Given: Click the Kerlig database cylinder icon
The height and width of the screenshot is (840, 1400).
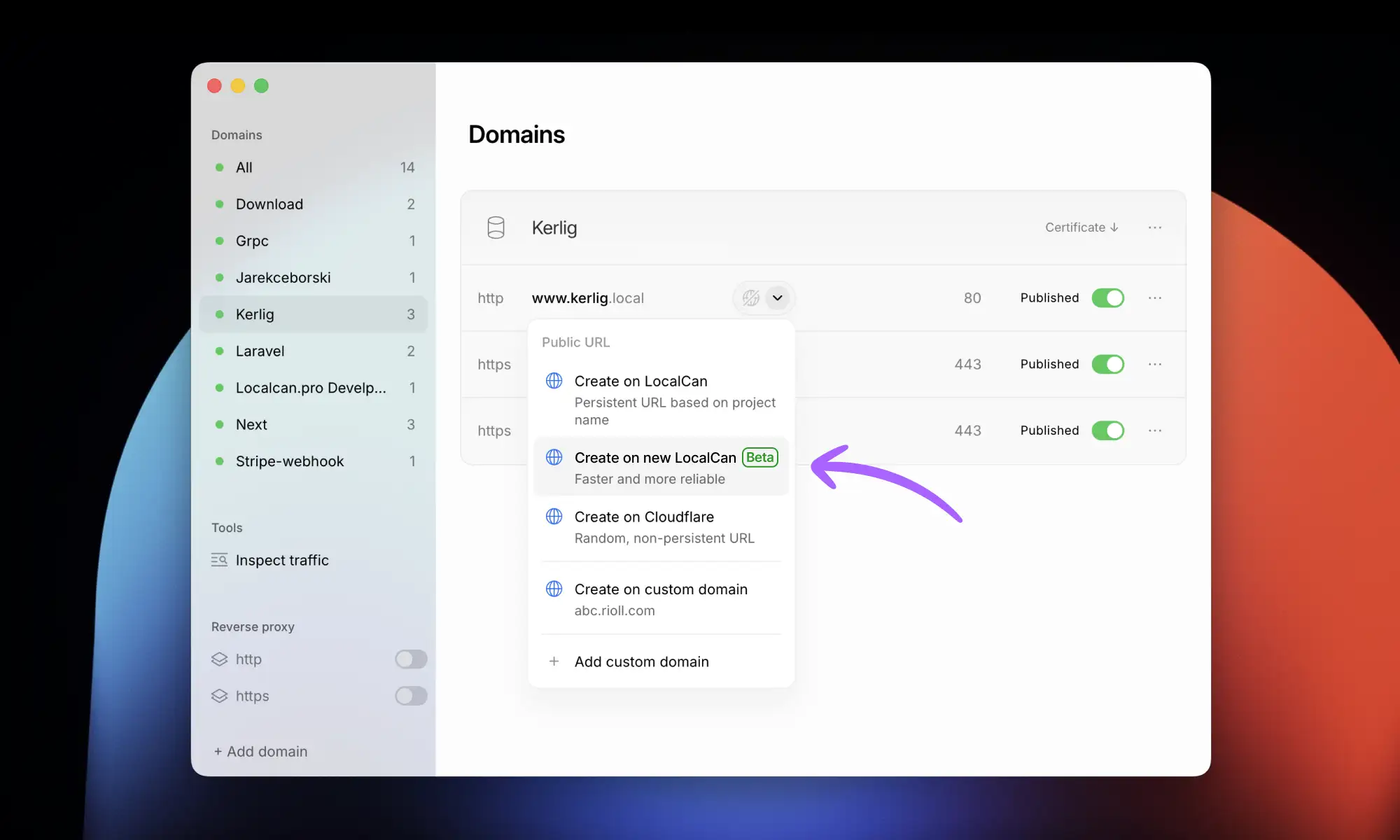Looking at the screenshot, I should click(x=496, y=227).
